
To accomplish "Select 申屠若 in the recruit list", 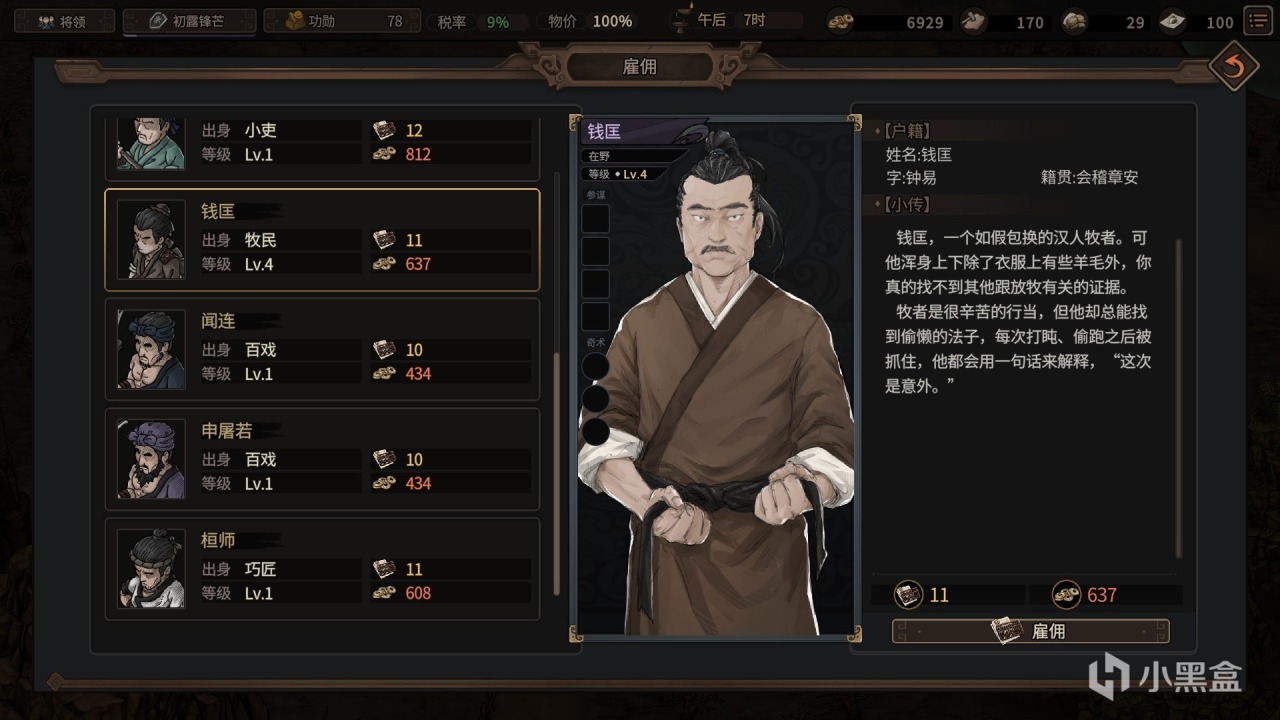I will click(x=322, y=459).
